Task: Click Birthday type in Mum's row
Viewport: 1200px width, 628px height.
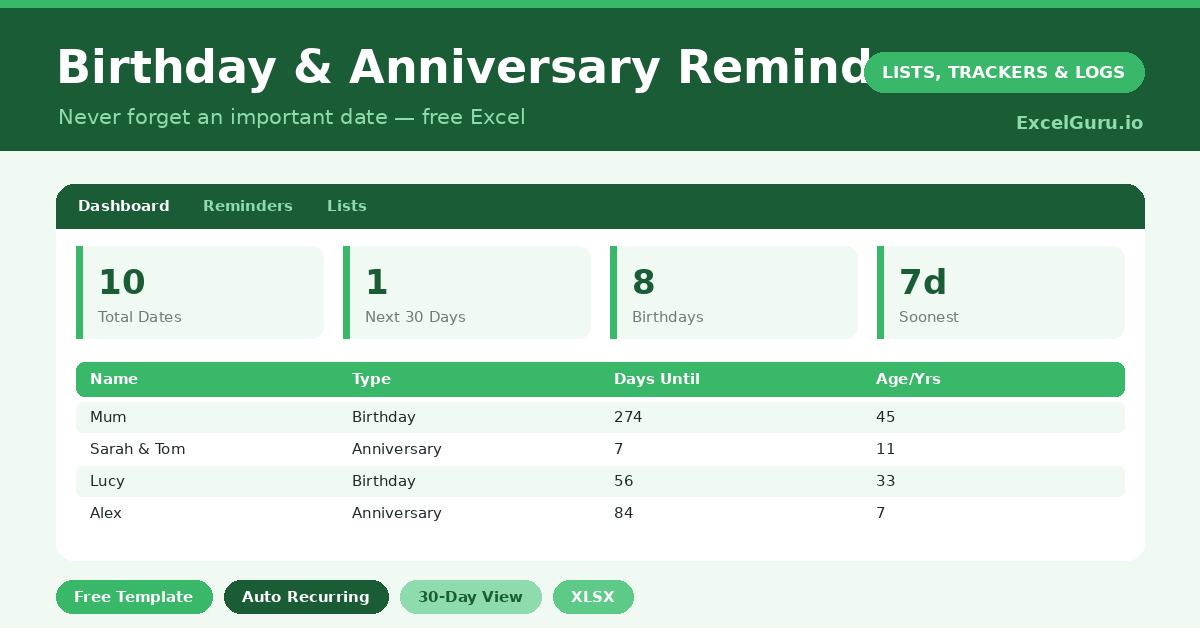Action: (x=384, y=417)
